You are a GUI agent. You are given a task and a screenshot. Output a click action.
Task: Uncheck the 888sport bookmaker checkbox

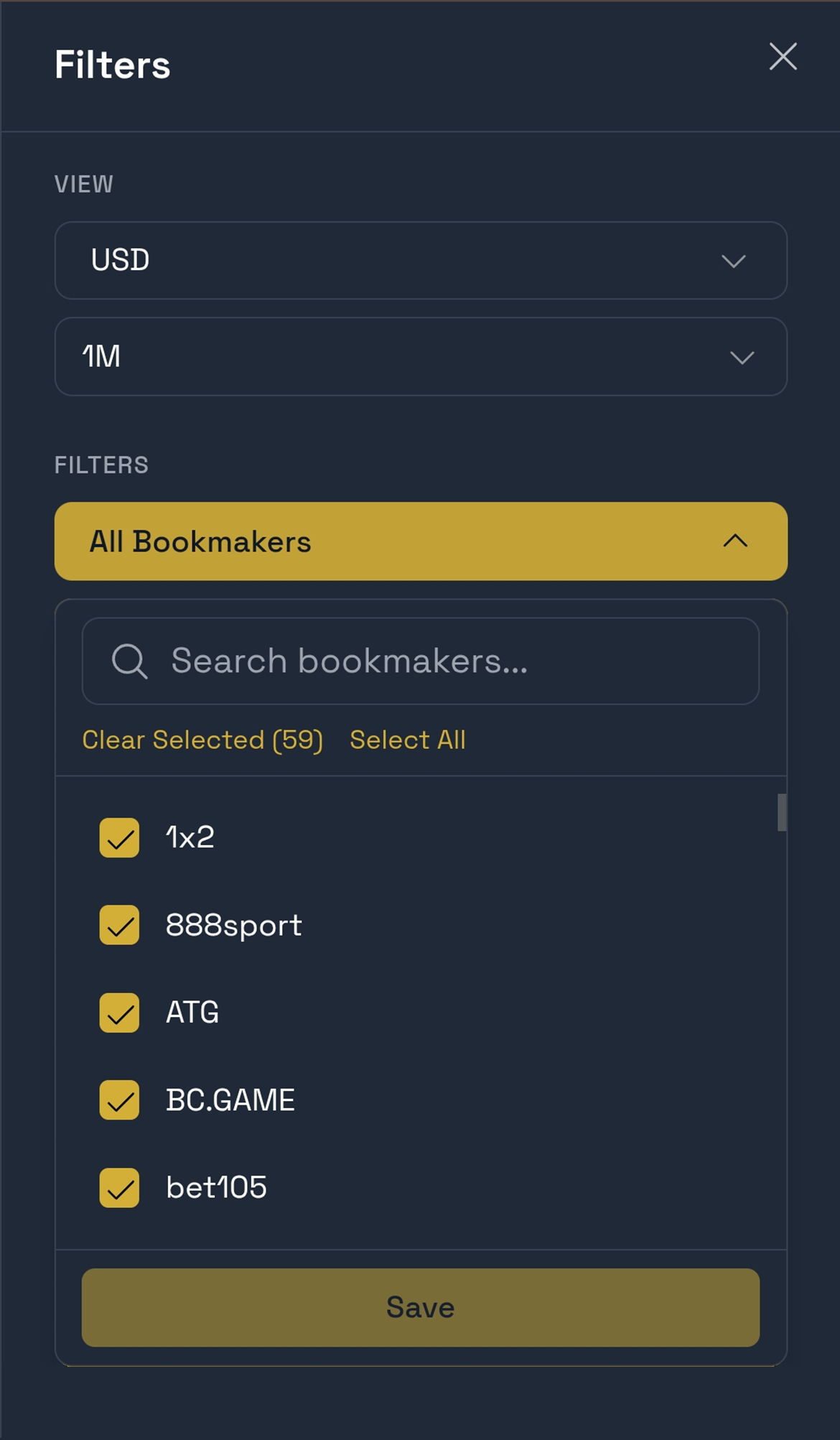pos(119,925)
